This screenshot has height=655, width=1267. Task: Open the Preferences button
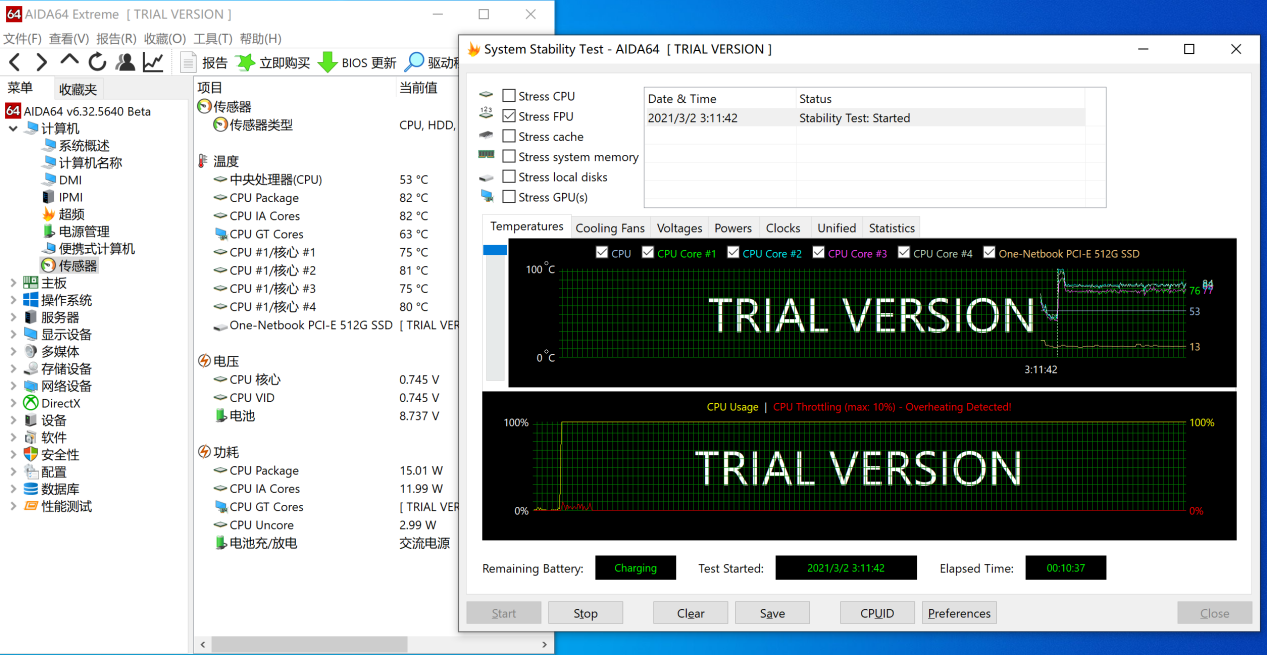[x=959, y=613]
